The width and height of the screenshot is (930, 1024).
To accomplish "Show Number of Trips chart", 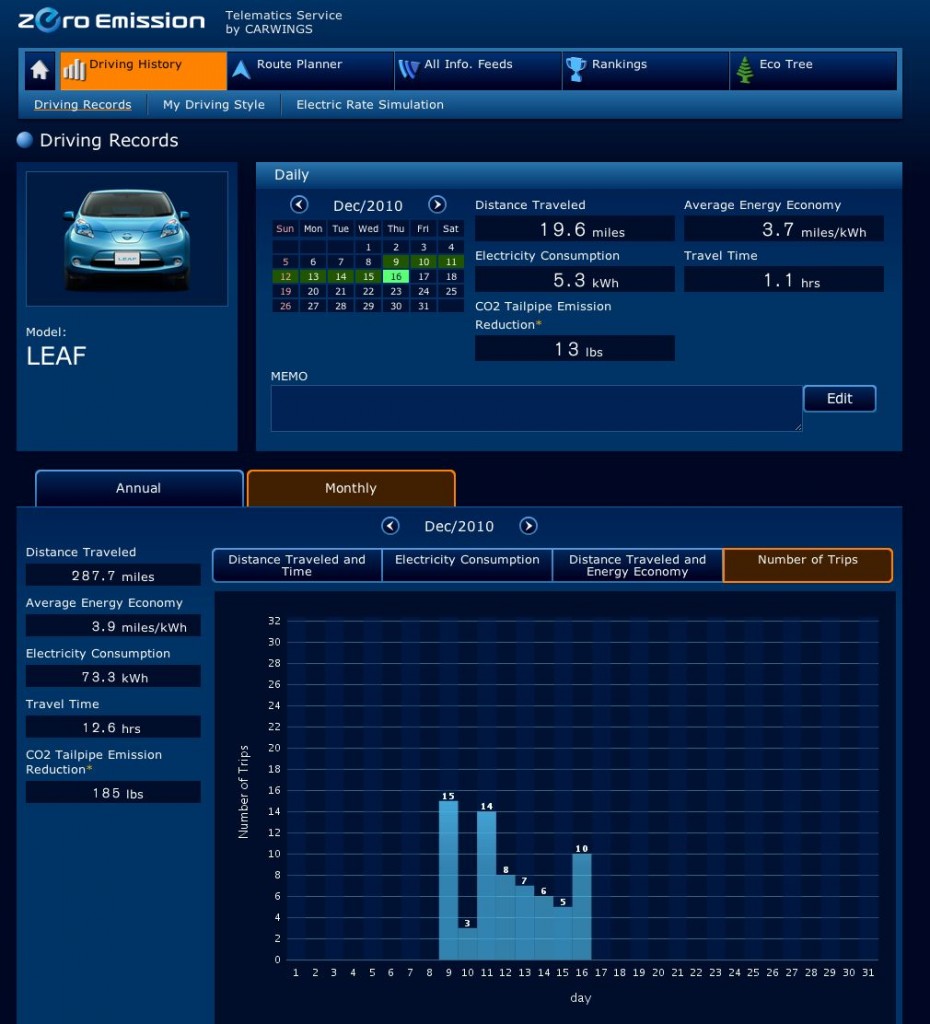I will [x=808, y=565].
